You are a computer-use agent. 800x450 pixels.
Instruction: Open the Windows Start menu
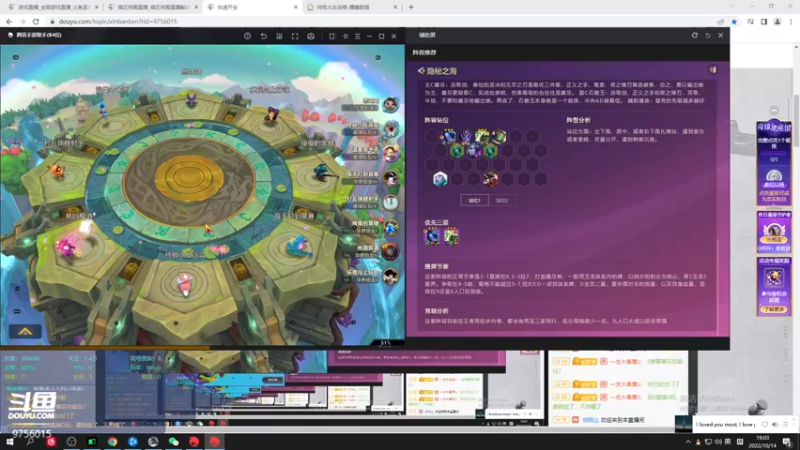[10, 441]
